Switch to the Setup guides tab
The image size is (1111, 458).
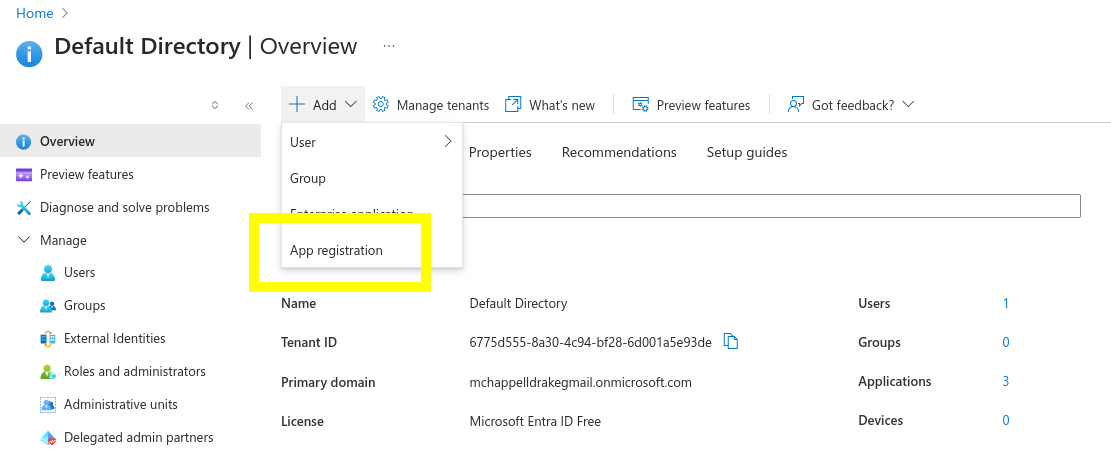click(x=746, y=152)
